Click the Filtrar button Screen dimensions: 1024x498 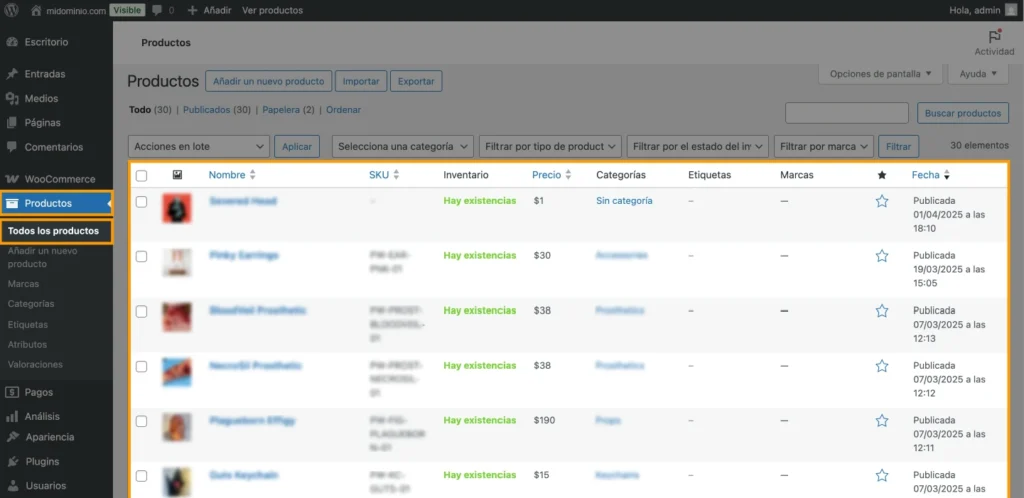click(899, 147)
